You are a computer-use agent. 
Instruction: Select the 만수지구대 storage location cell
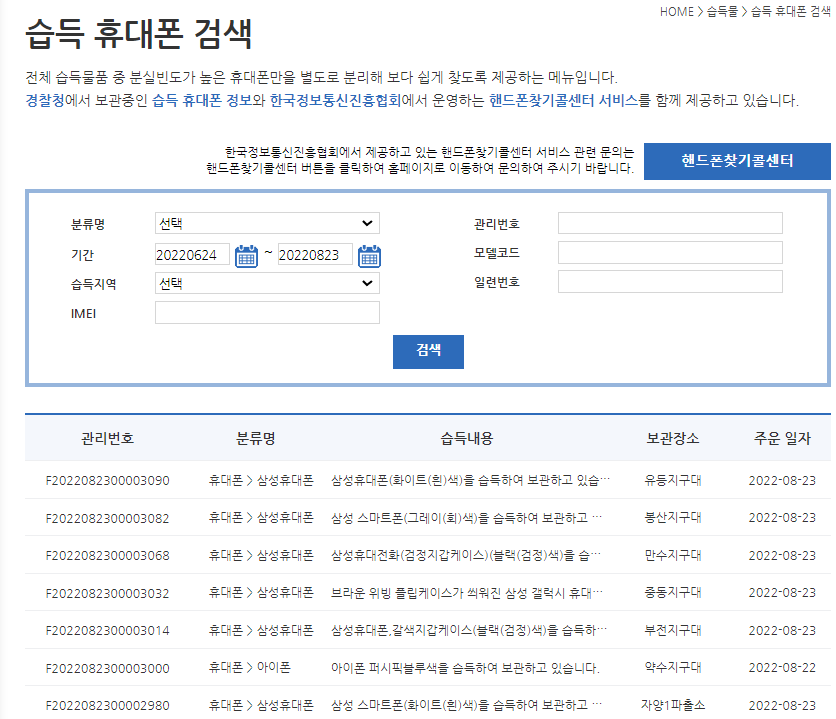coord(673,555)
